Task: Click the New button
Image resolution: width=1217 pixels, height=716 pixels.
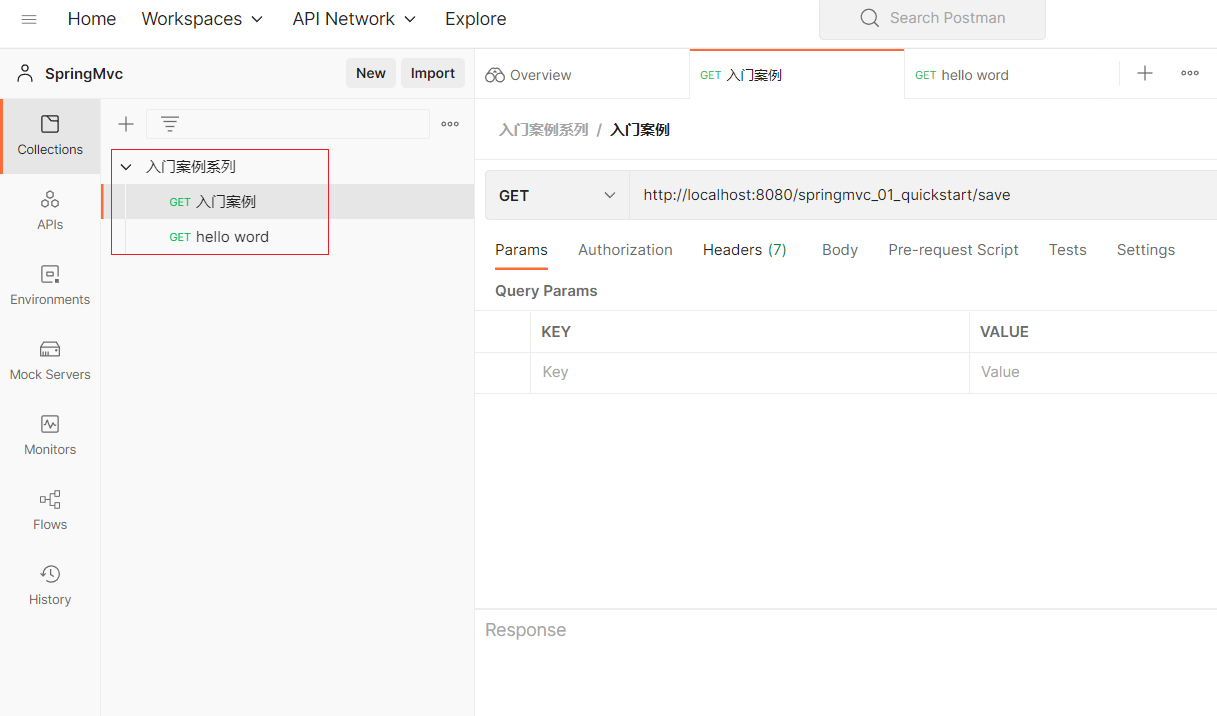Action: [371, 73]
